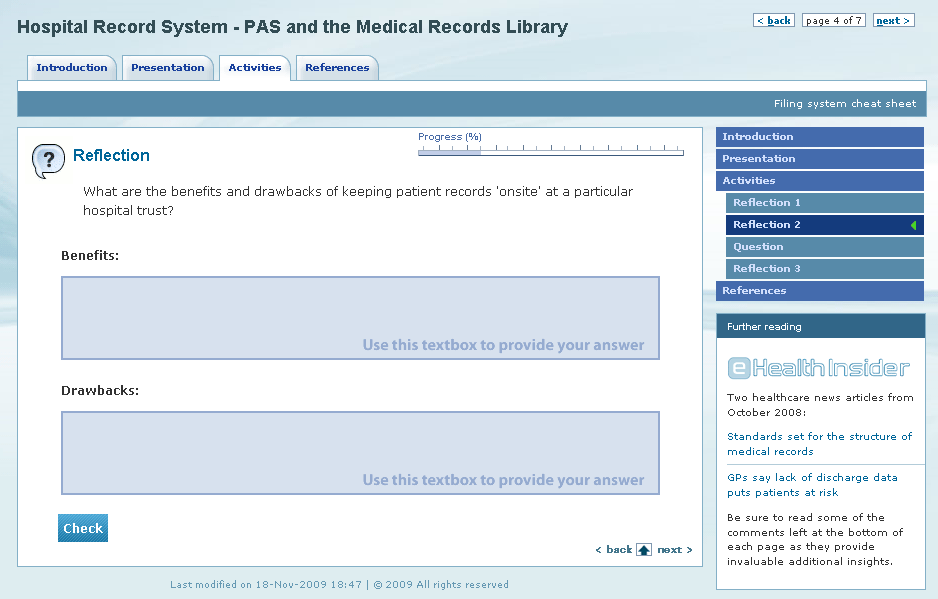The width and height of the screenshot is (938, 599).
Task: Click the Benefits: label
Action: pos(90,256)
